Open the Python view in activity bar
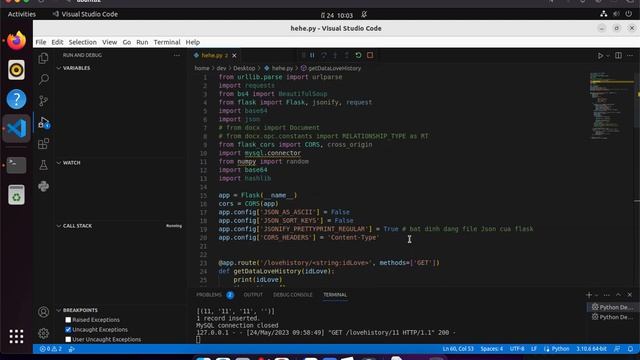This screenshot has height=360, width=640. click(x=43, y=186)
